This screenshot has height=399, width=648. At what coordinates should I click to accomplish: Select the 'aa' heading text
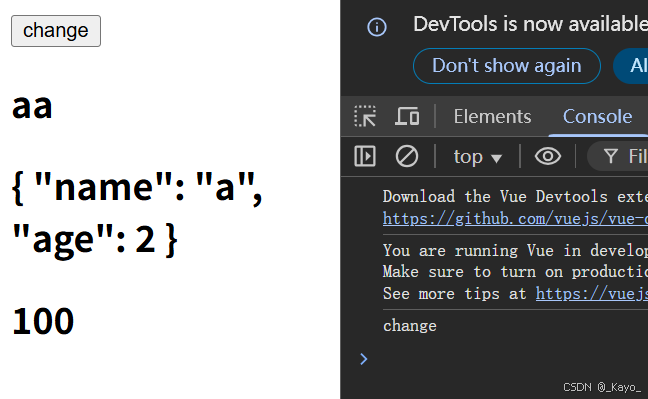pos(32,107)
